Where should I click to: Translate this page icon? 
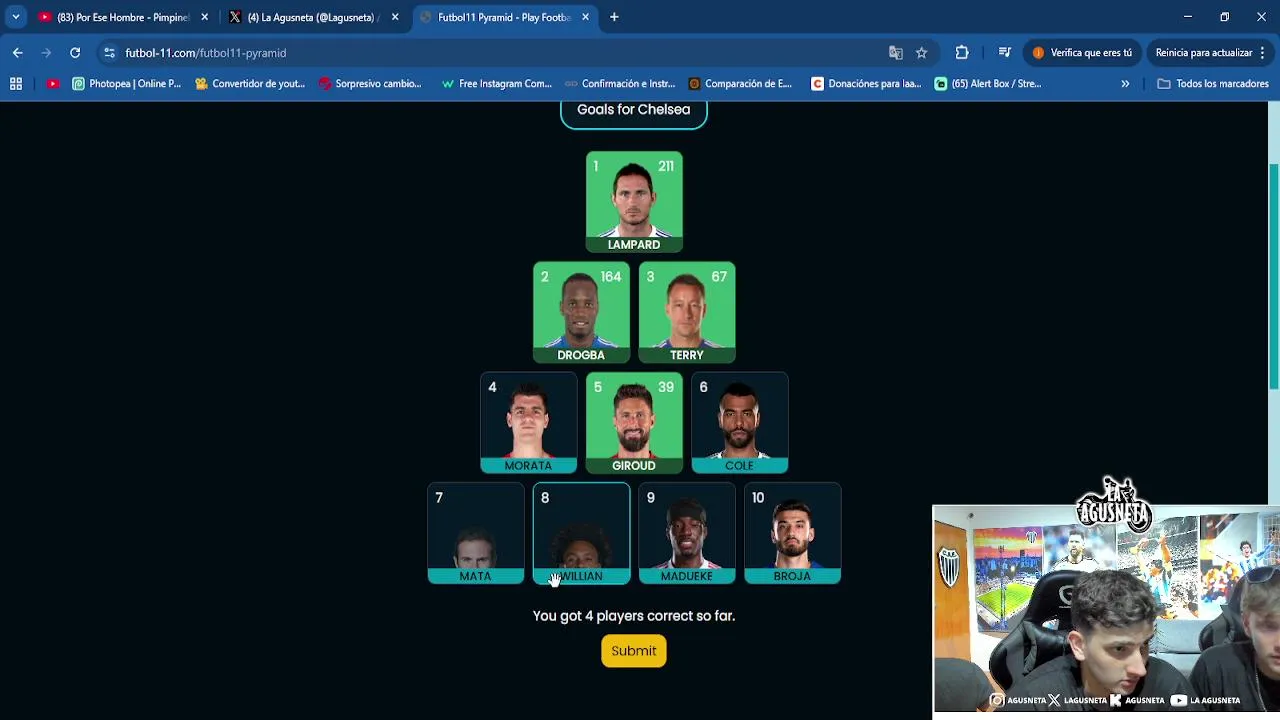point(896,53)
